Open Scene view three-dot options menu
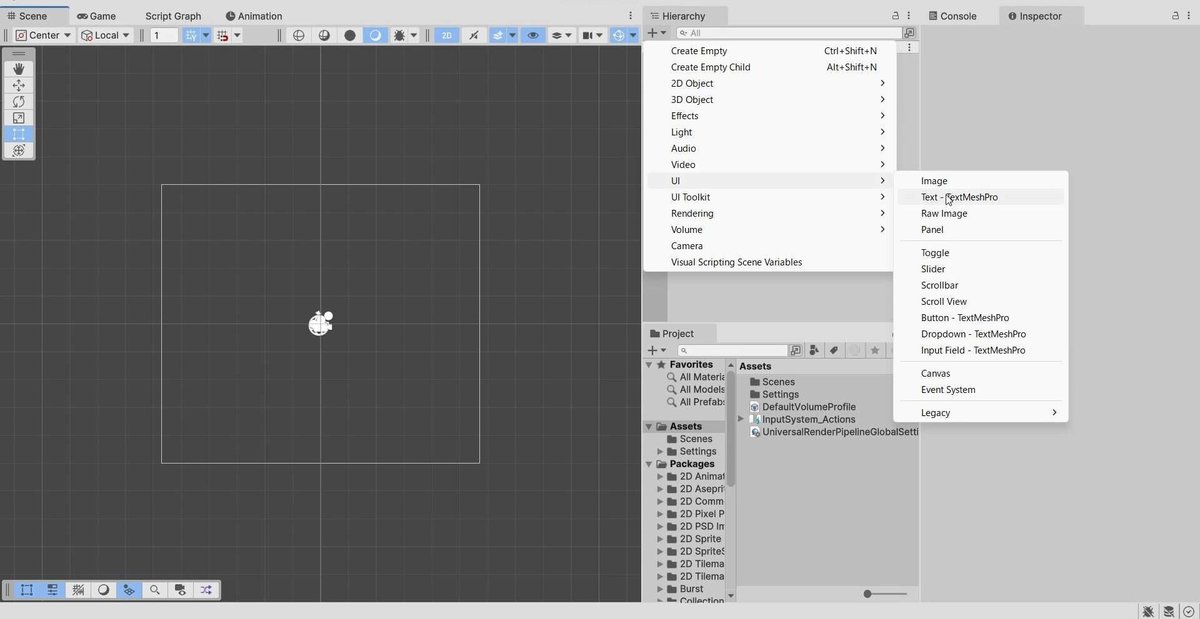The width and height of the screenshot is (1200, 619). click(x=630, y=16)
